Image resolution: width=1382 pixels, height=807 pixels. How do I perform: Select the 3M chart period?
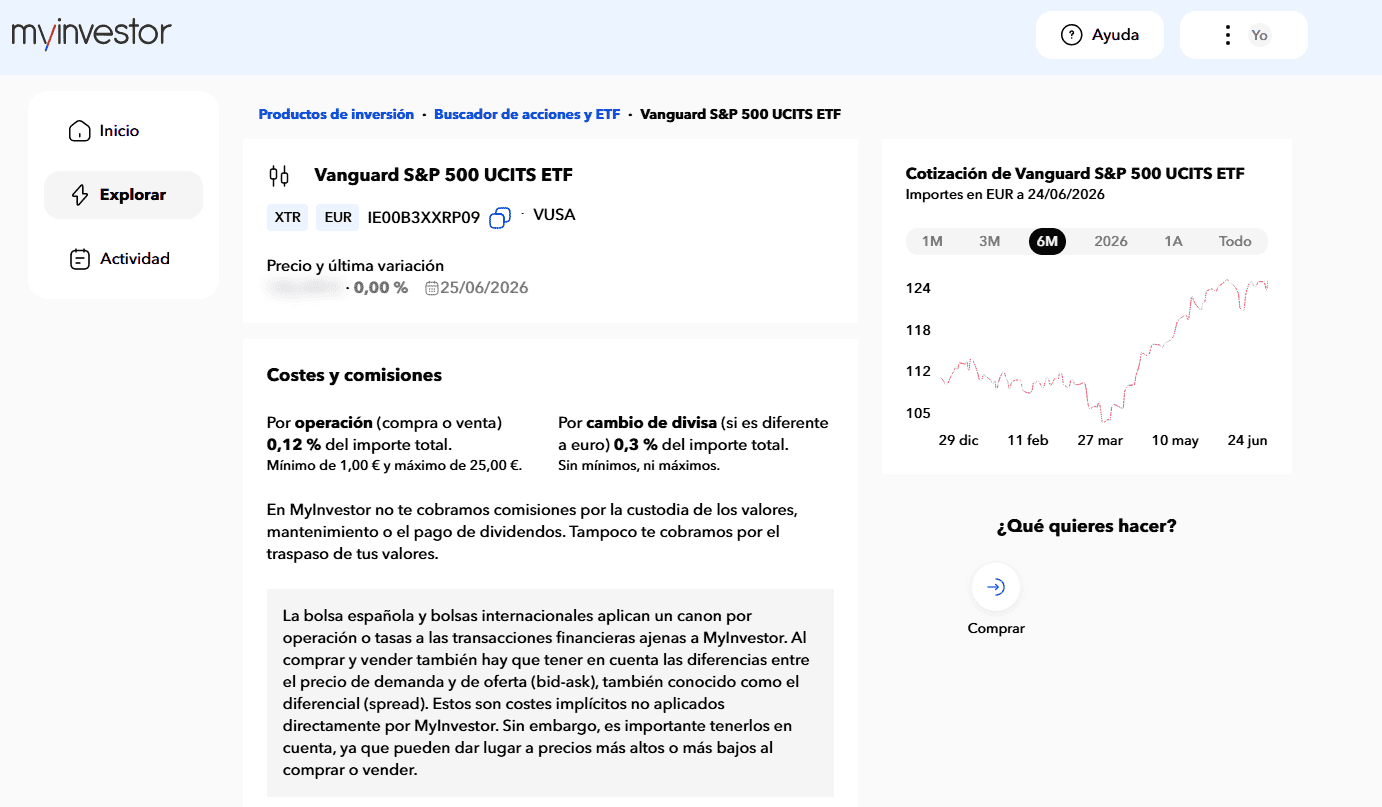(989, 241)
